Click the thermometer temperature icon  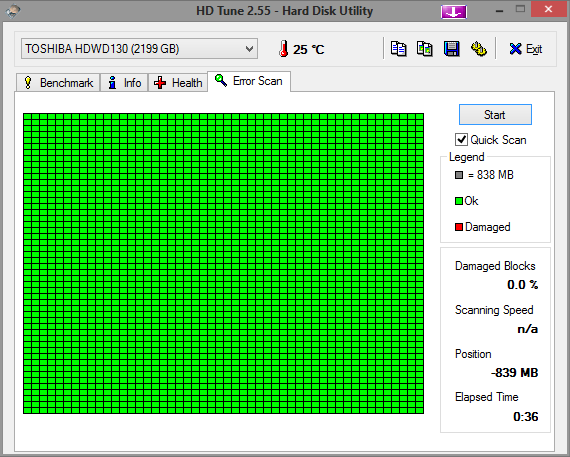pos(284,49)
